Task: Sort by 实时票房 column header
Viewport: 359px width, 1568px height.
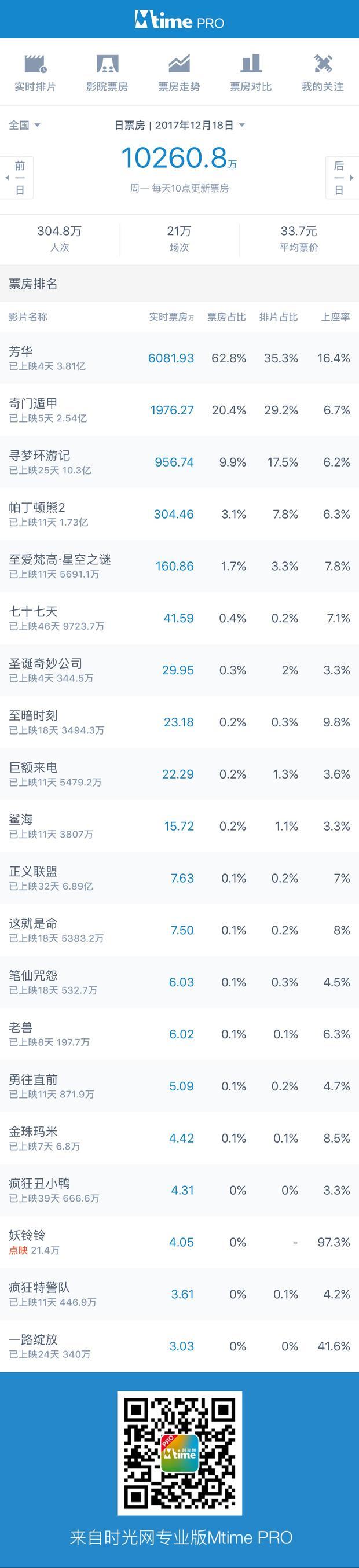Action: (x=171, y=317)
